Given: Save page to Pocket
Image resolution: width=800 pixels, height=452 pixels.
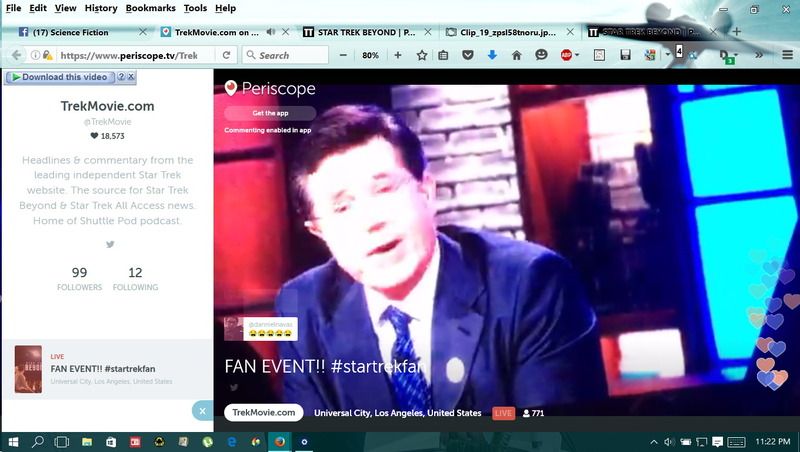Looking at the screenshot, I should point(467,55).
